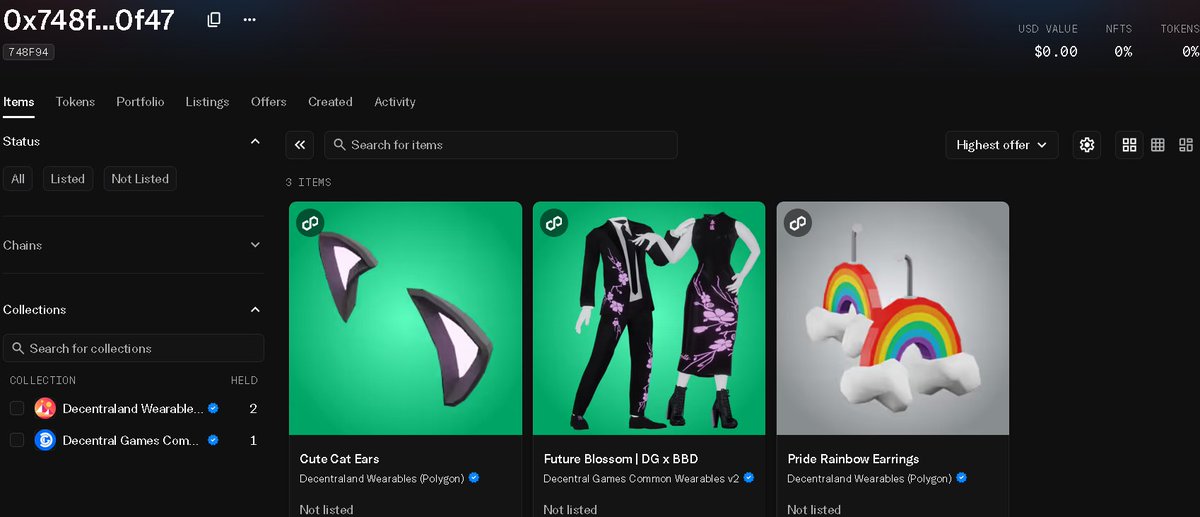Click the NFTS 0% figure
Viewport: 1200px width, 517px height.
tap(1123, 51)
